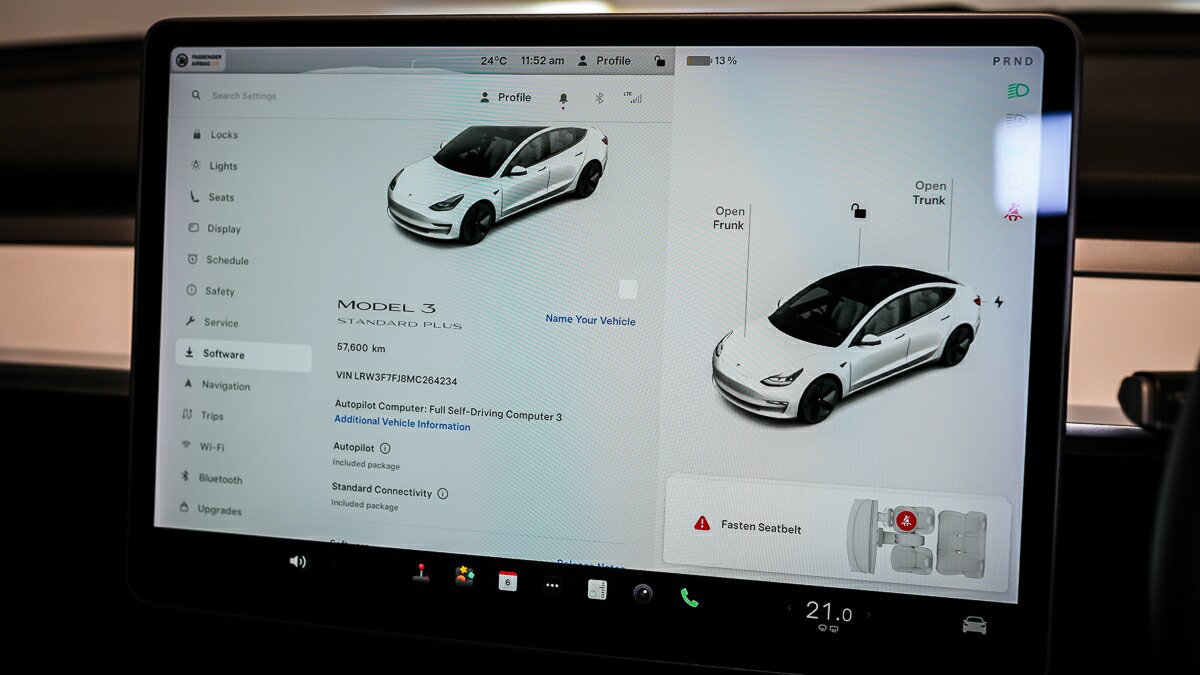Tap the 11:52 am clock

542,61
